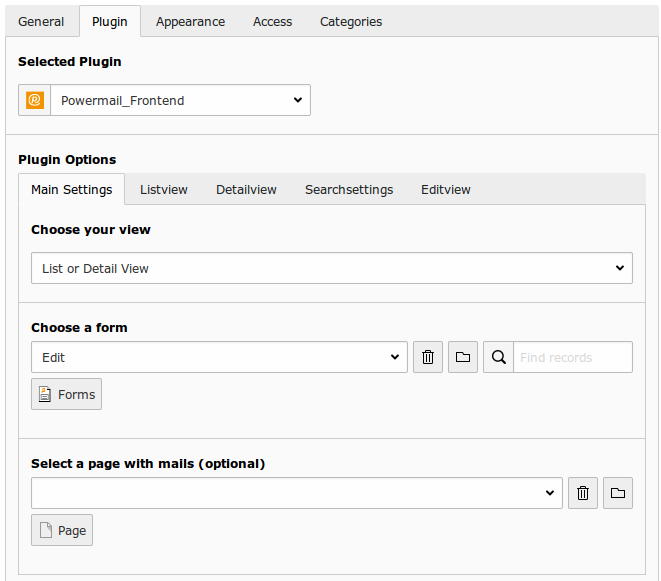Click the trash icon next to the Edit form
This screenshot has width=661, height=581.
[x=428, y=357]
